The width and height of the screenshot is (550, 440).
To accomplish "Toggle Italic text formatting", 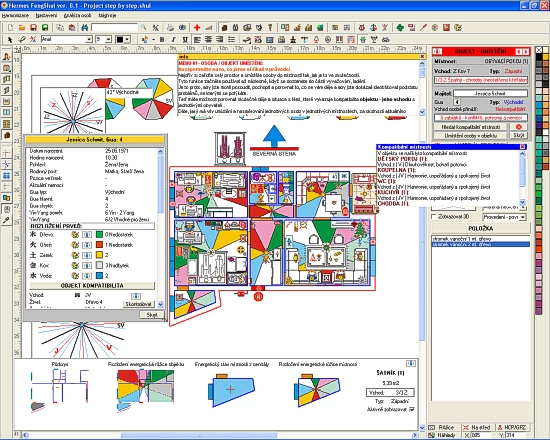I will pos(173,39).
